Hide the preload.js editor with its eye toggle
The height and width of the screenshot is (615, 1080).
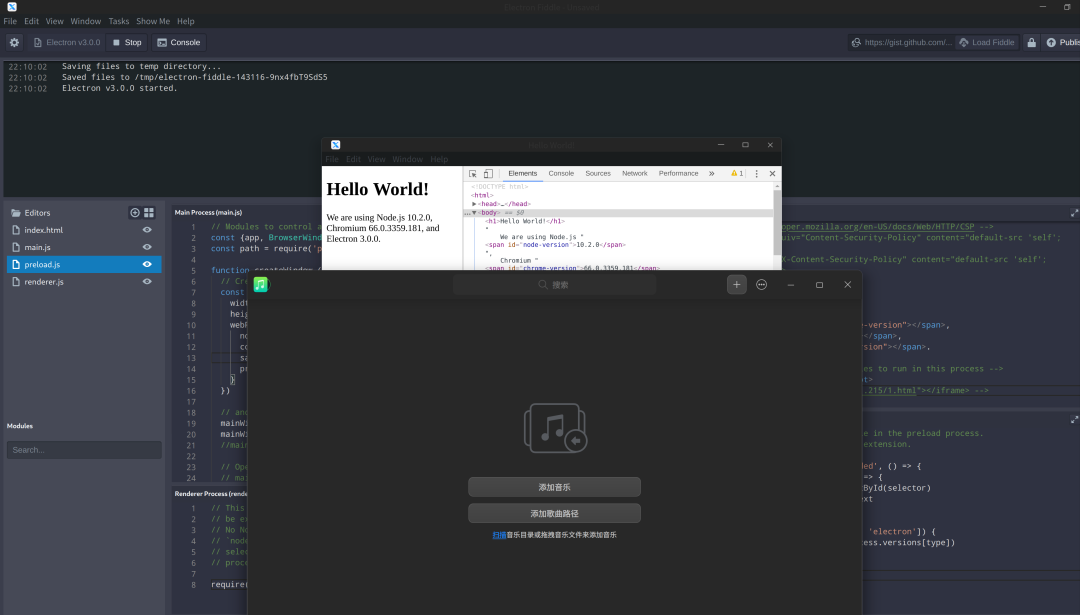(x=147, y=264)
